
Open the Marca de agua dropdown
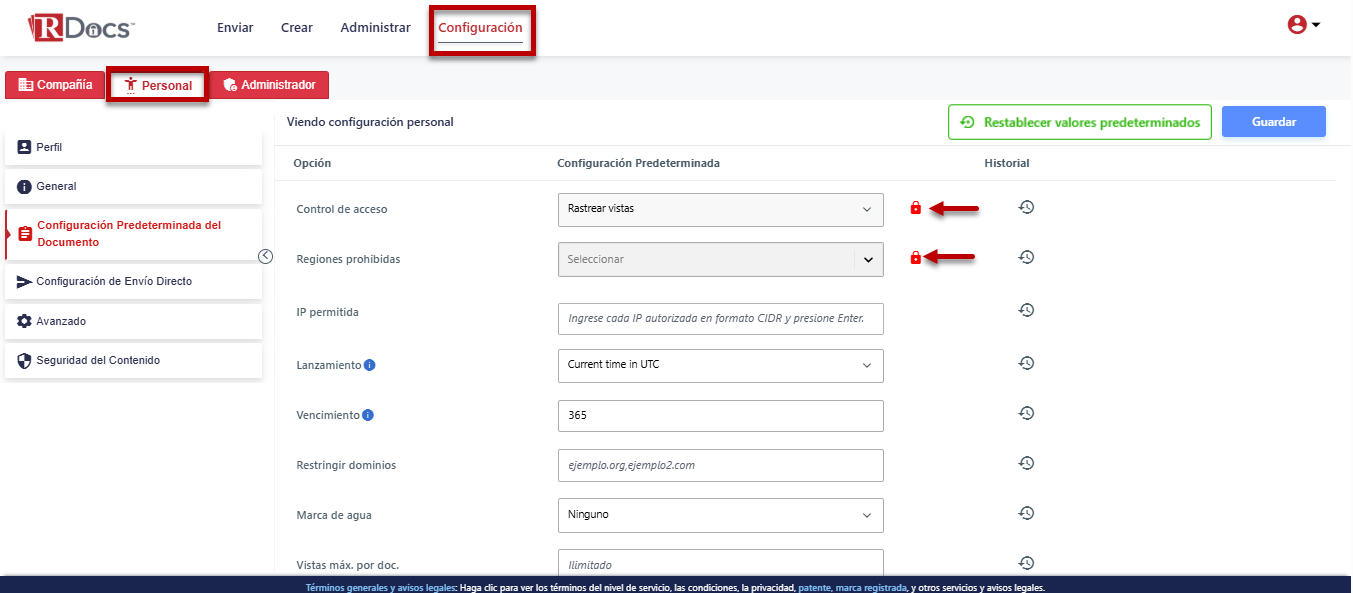click(x=720, y=515)
